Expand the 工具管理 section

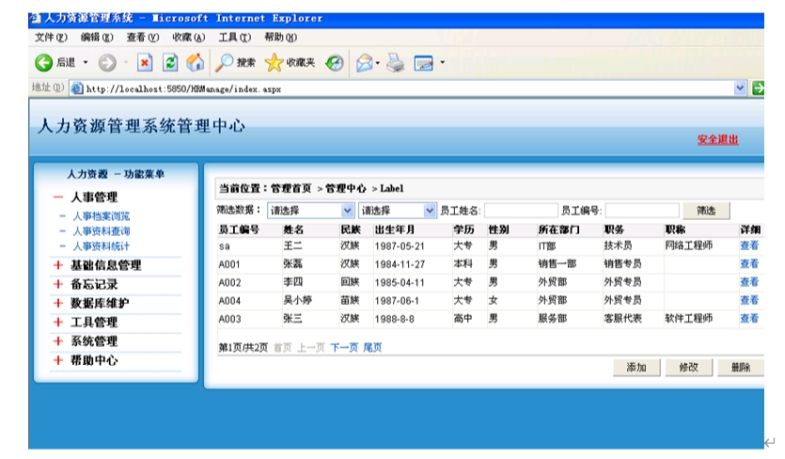coord(58,322)
